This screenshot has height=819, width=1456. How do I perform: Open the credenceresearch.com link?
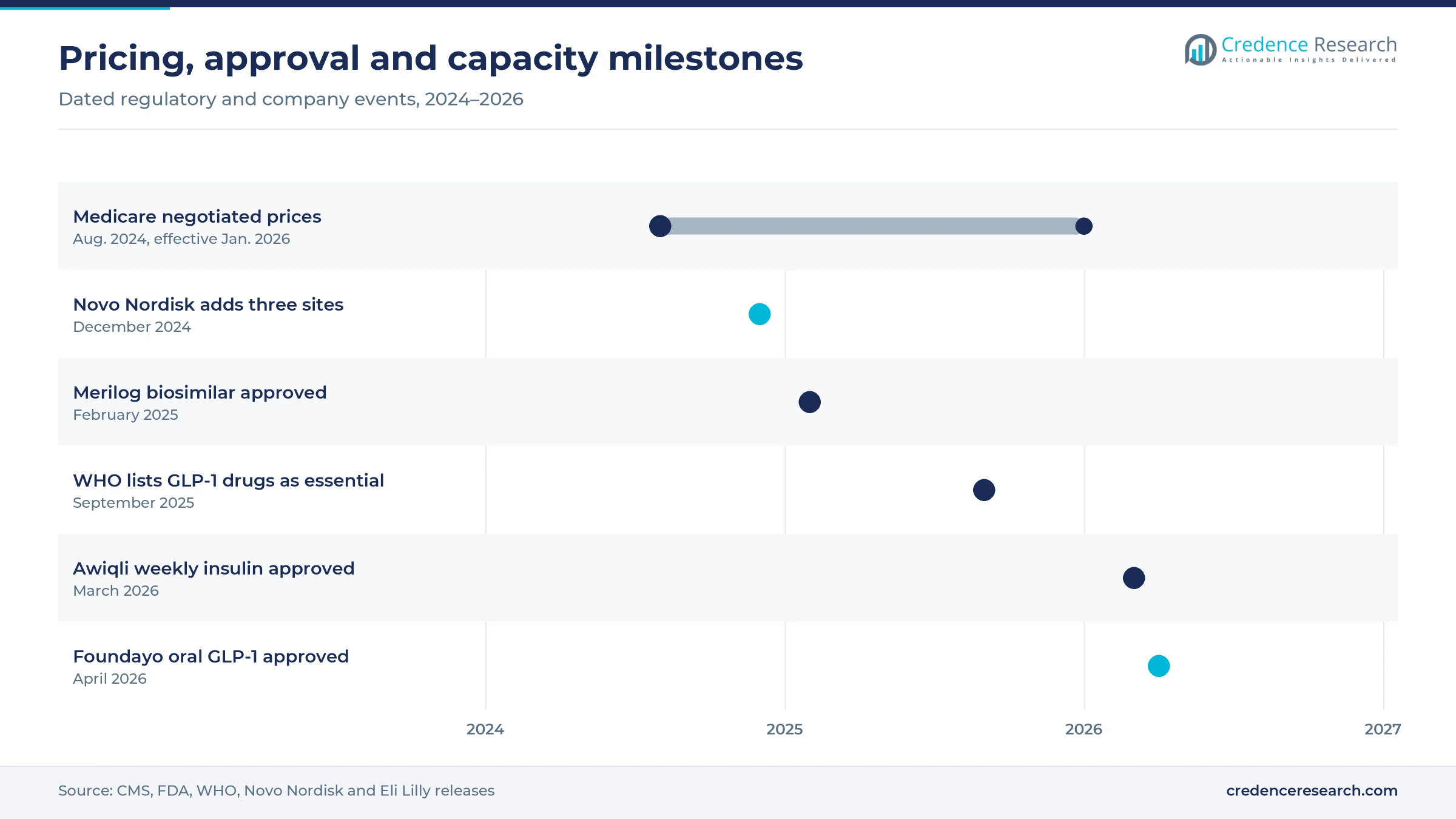tap(1312, 790)
